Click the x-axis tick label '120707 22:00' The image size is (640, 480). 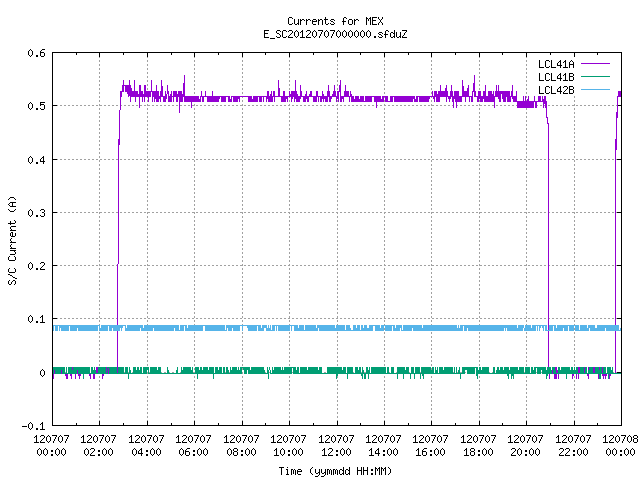pyautogui.click(x=573, y=446)
